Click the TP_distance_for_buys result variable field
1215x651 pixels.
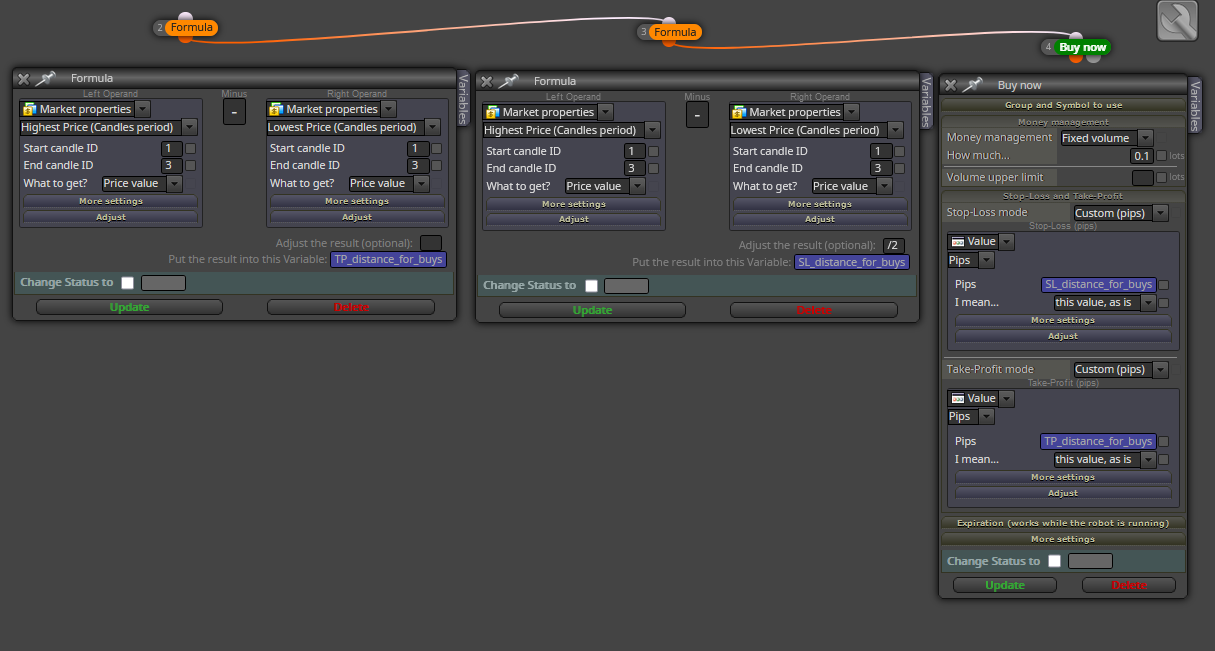(388, 259)
